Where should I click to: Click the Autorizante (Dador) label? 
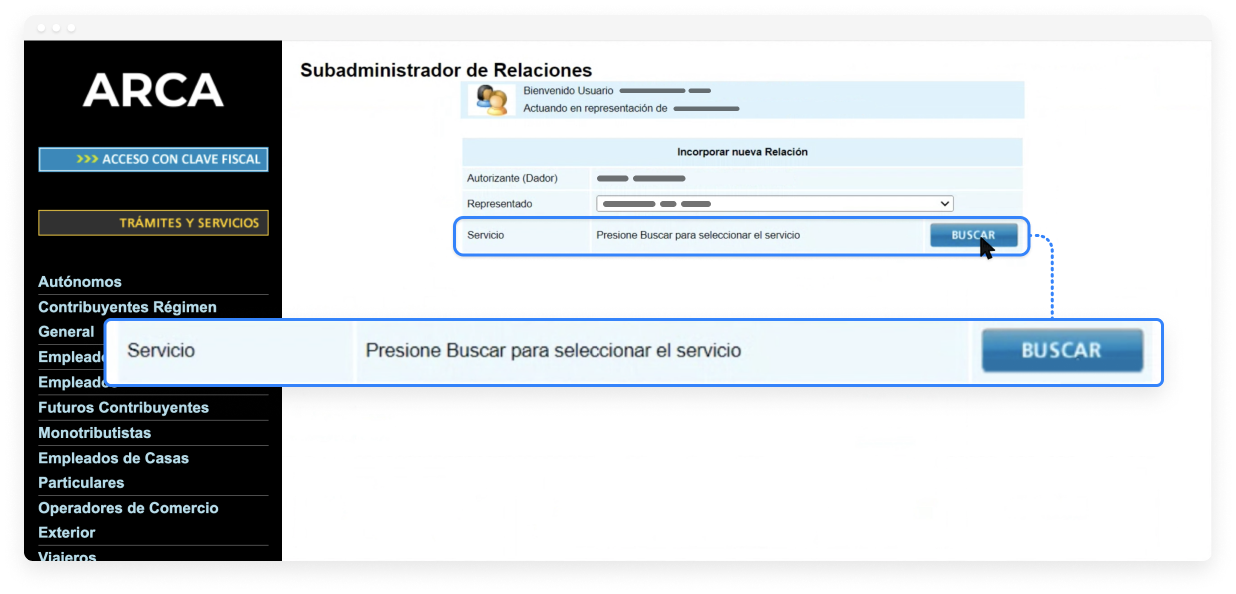(x=512, y=178)
